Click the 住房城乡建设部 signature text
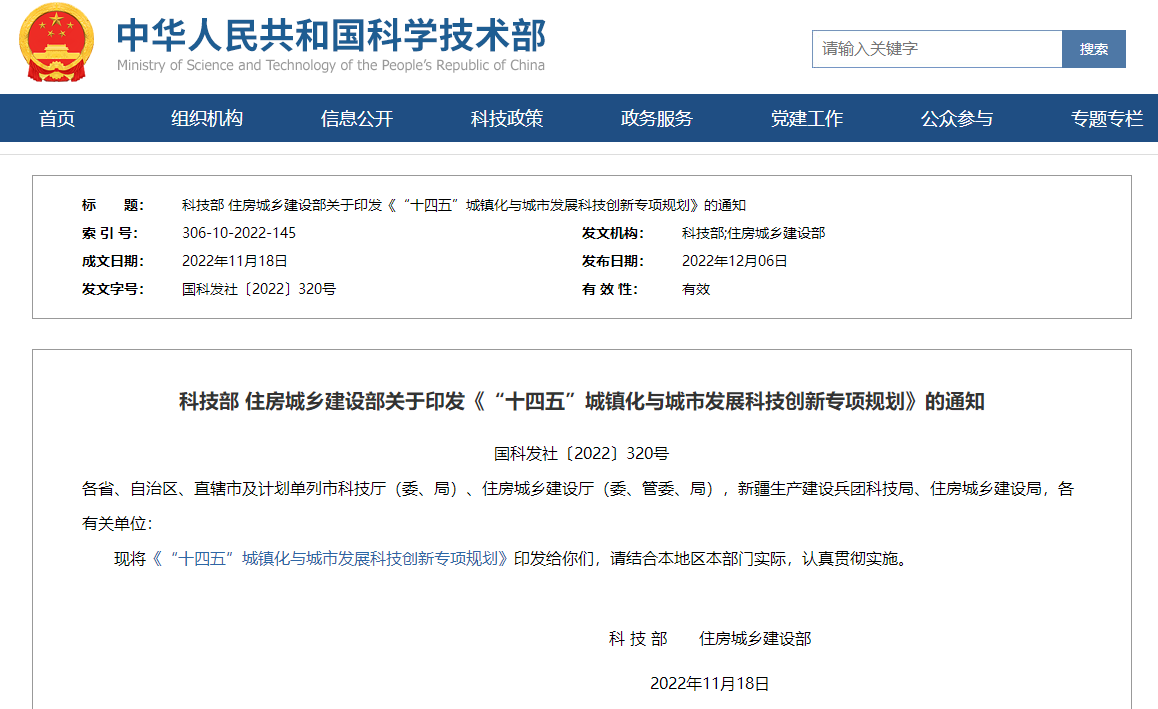 point(755,639)
